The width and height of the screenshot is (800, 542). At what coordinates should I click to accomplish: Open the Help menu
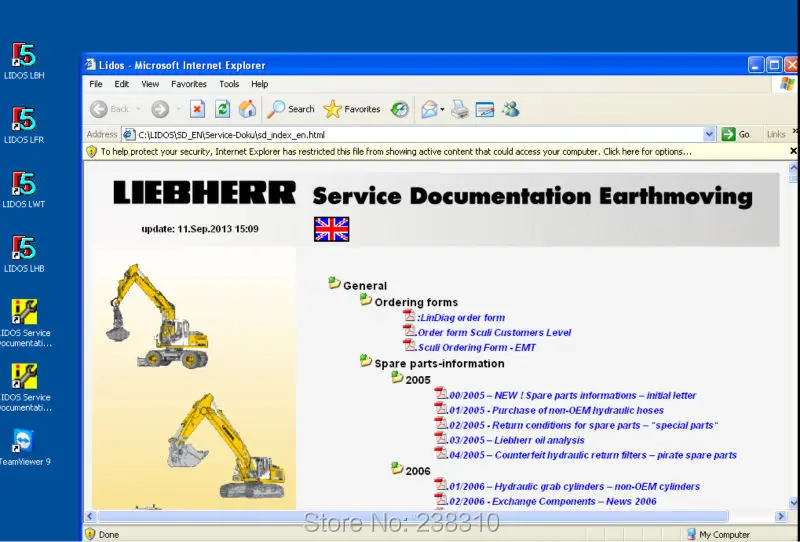point(259,84)
